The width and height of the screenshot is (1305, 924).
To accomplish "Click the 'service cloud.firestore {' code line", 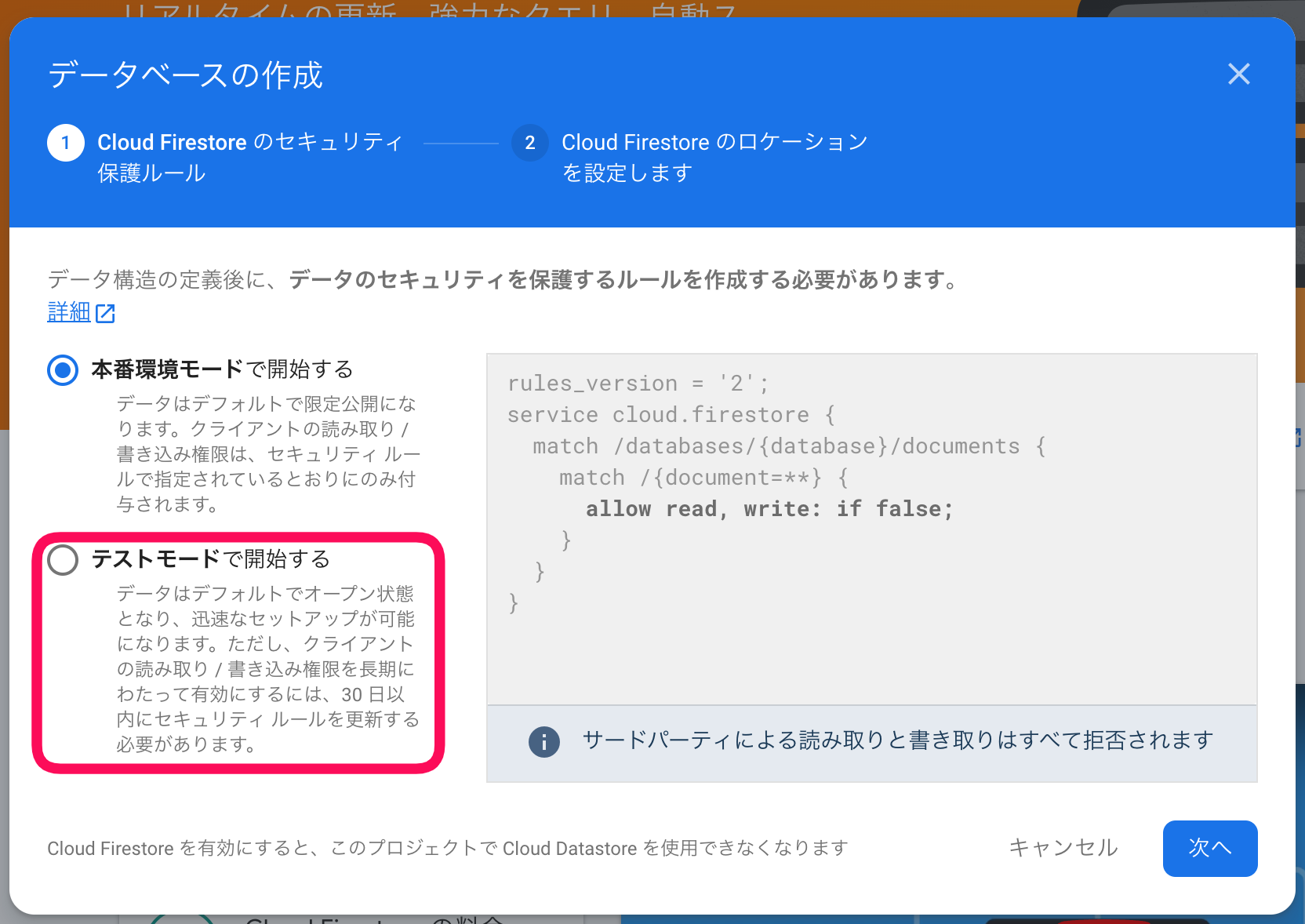I will [x=671, y=415].
